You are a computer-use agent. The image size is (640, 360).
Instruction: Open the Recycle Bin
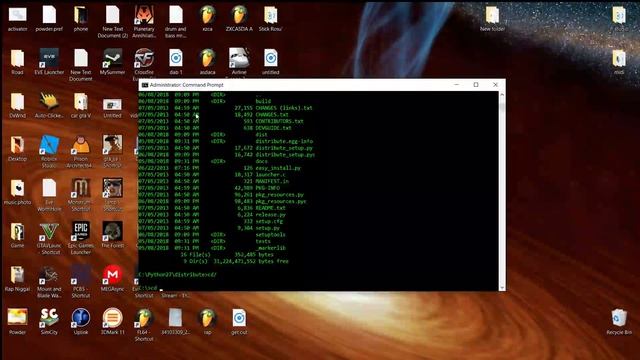(x=619, y=322)
